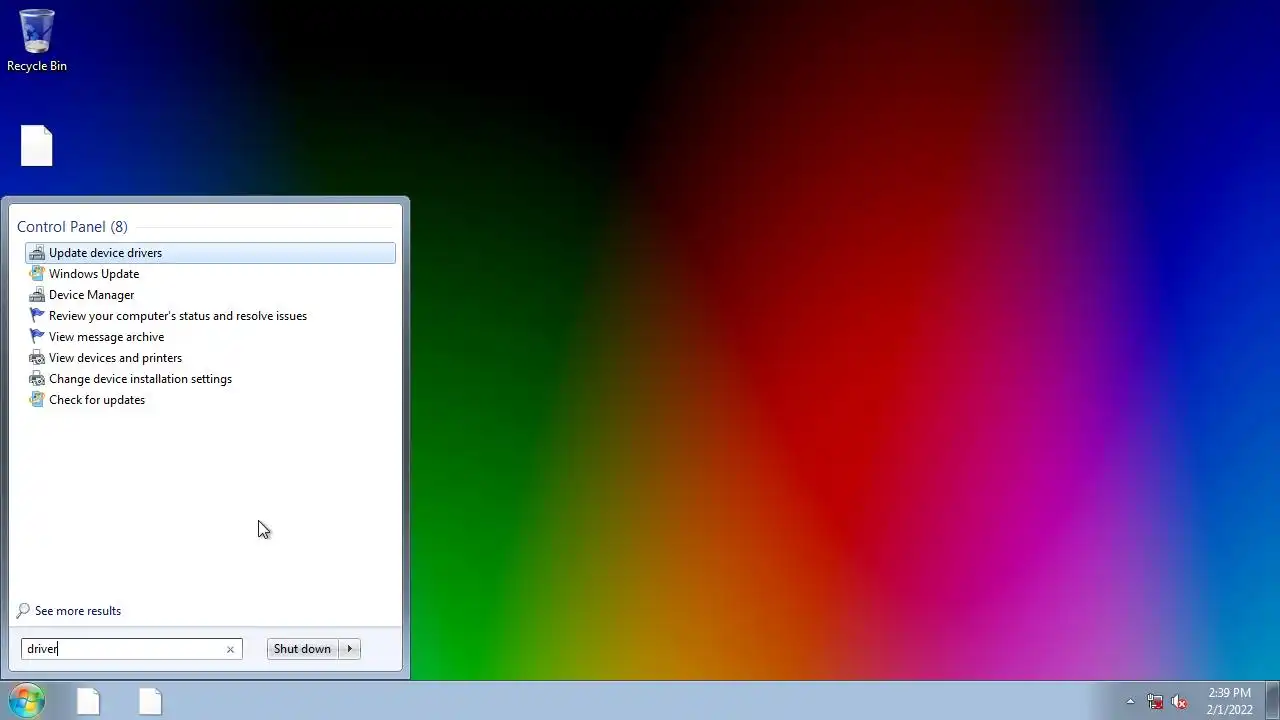1280x720 pixels.
Task: Open Windows Update search result
Action: click(x=210, y=274)
